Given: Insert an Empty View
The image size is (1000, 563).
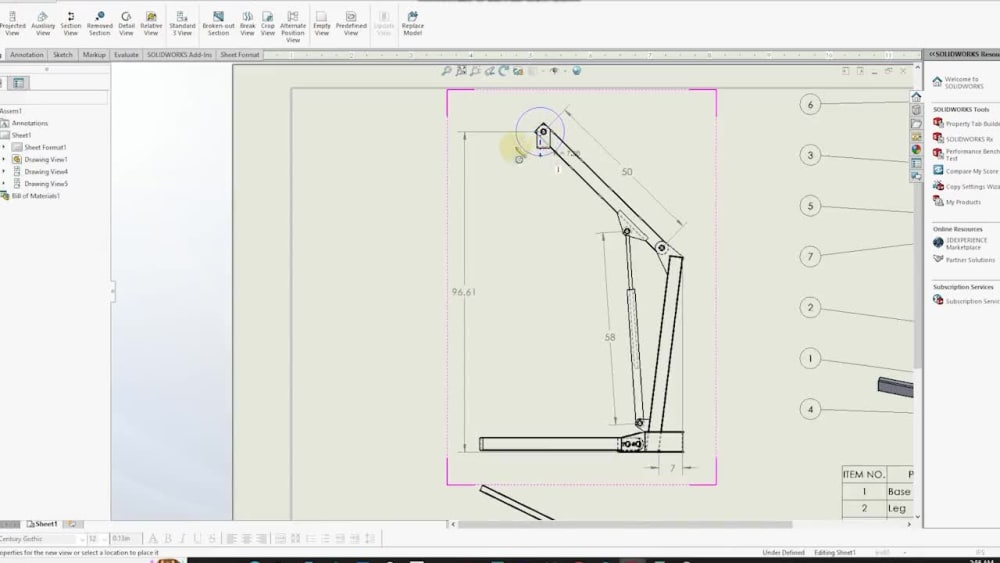Looking at the screenshot, I should coord(321,24).
